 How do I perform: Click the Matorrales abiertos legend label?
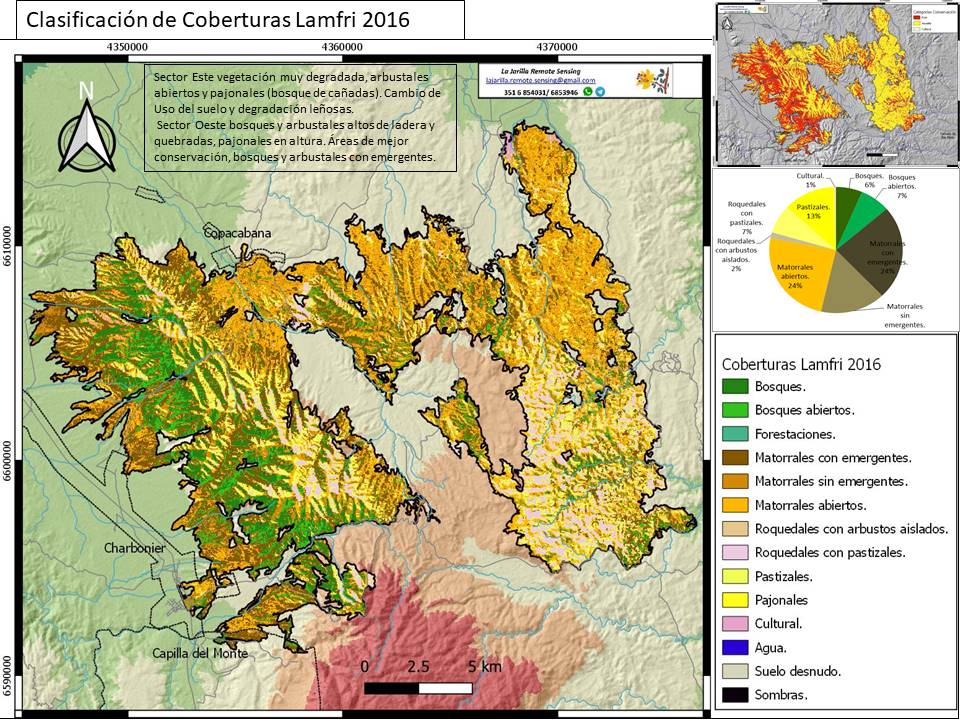coord(811,506)
